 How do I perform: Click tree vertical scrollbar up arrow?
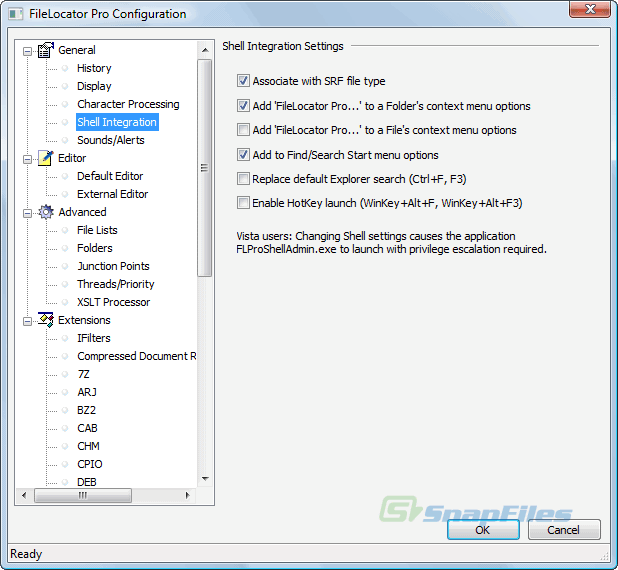[x=205, y=50]
